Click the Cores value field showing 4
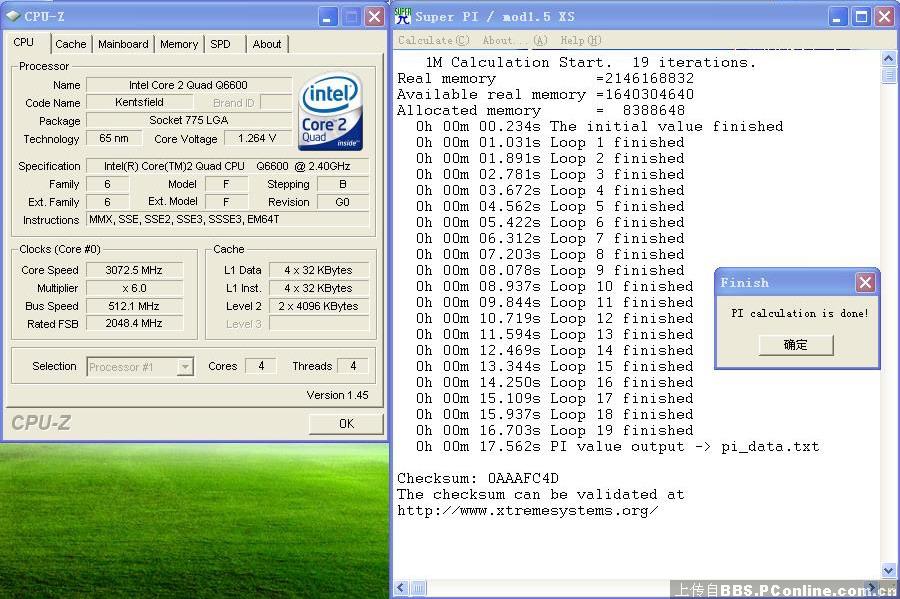Screen dimensions: 900x599 pos(261,366)
